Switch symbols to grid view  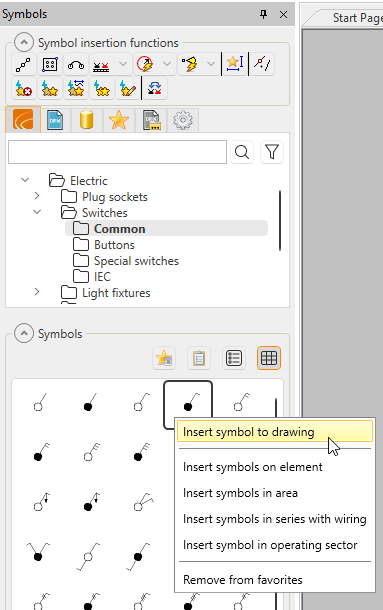269,358
